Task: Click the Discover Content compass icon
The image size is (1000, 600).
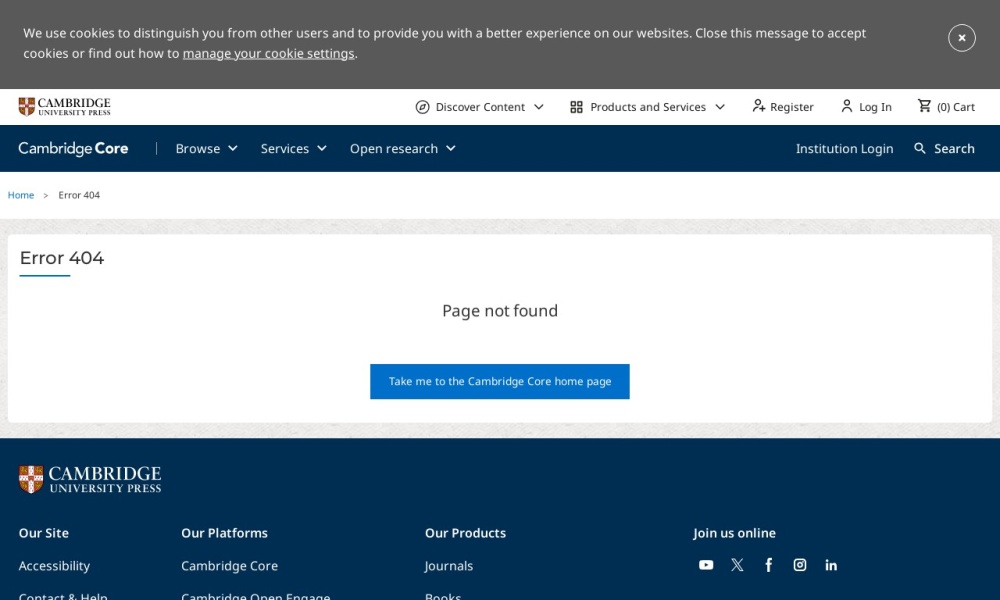Action: tap(422, 107)
